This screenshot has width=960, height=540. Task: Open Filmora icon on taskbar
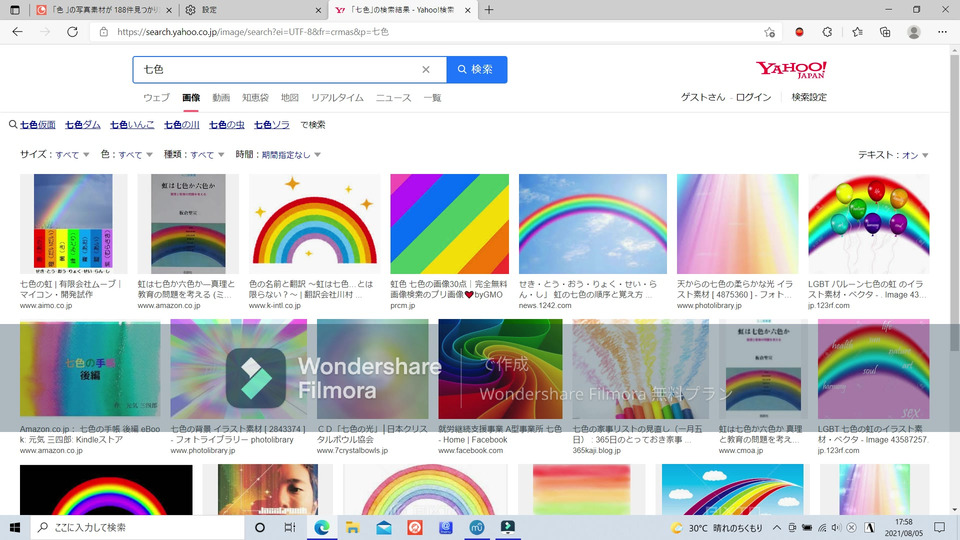508,527
